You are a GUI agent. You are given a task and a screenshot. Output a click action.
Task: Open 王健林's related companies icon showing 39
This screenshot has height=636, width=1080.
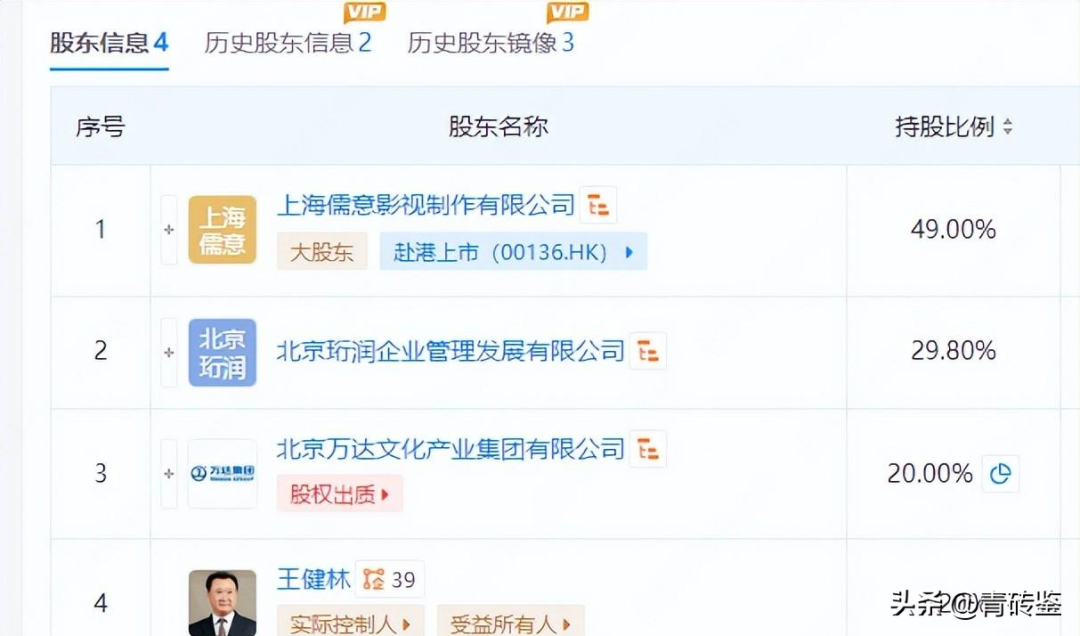(390, 579)
